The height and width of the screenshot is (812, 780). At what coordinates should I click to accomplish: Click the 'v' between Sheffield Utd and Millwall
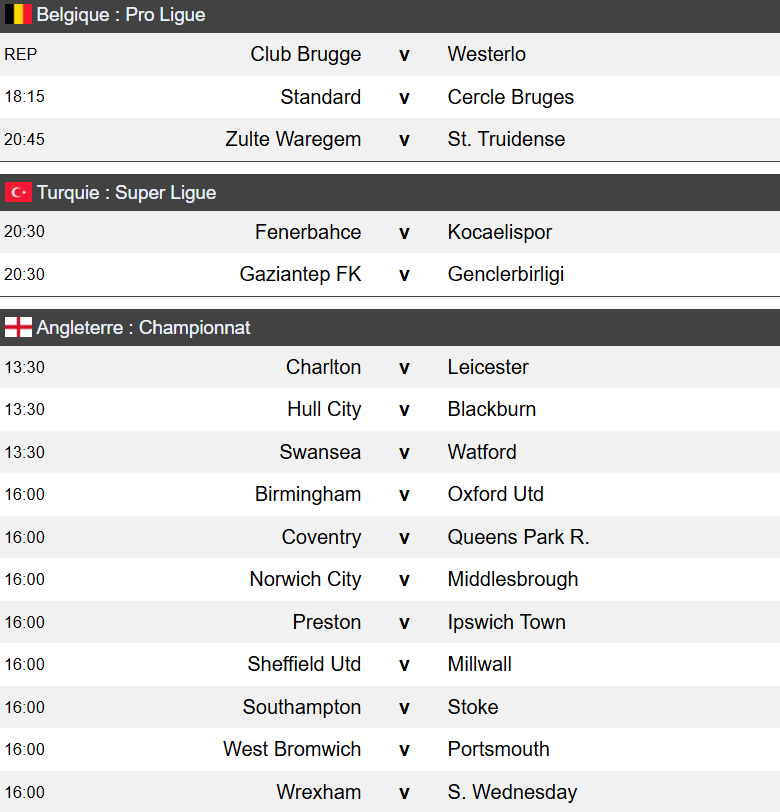tap(404, 664)
